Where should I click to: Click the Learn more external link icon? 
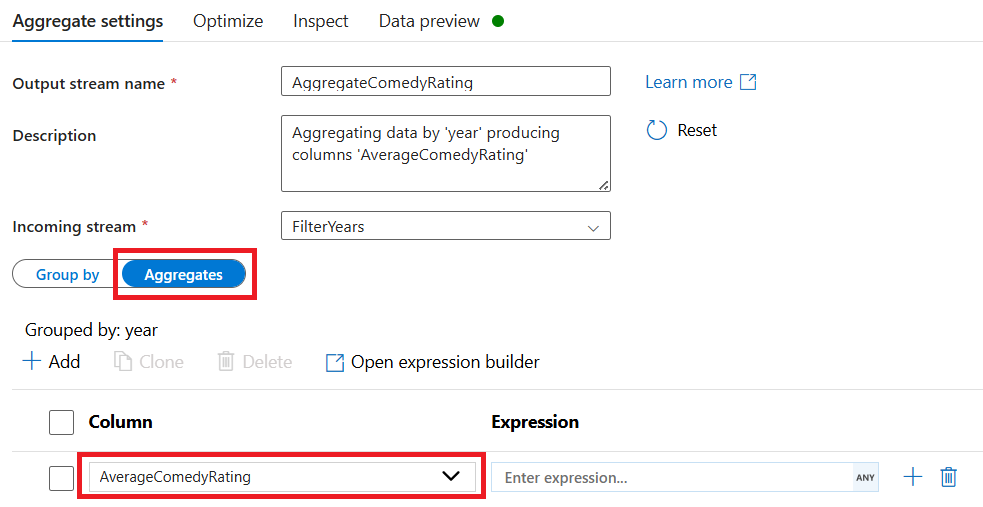748,82
